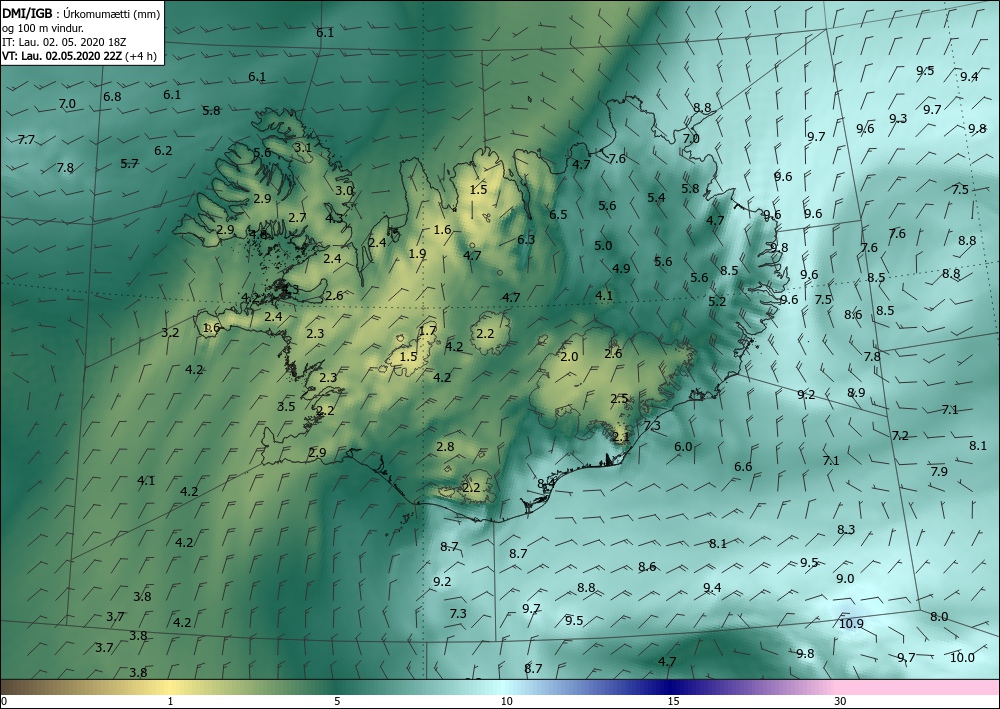Click the initial time "IT: Lau. 02. 05. 2020 18Z"
1000x709 pixels.
click(x=64, y=42)
